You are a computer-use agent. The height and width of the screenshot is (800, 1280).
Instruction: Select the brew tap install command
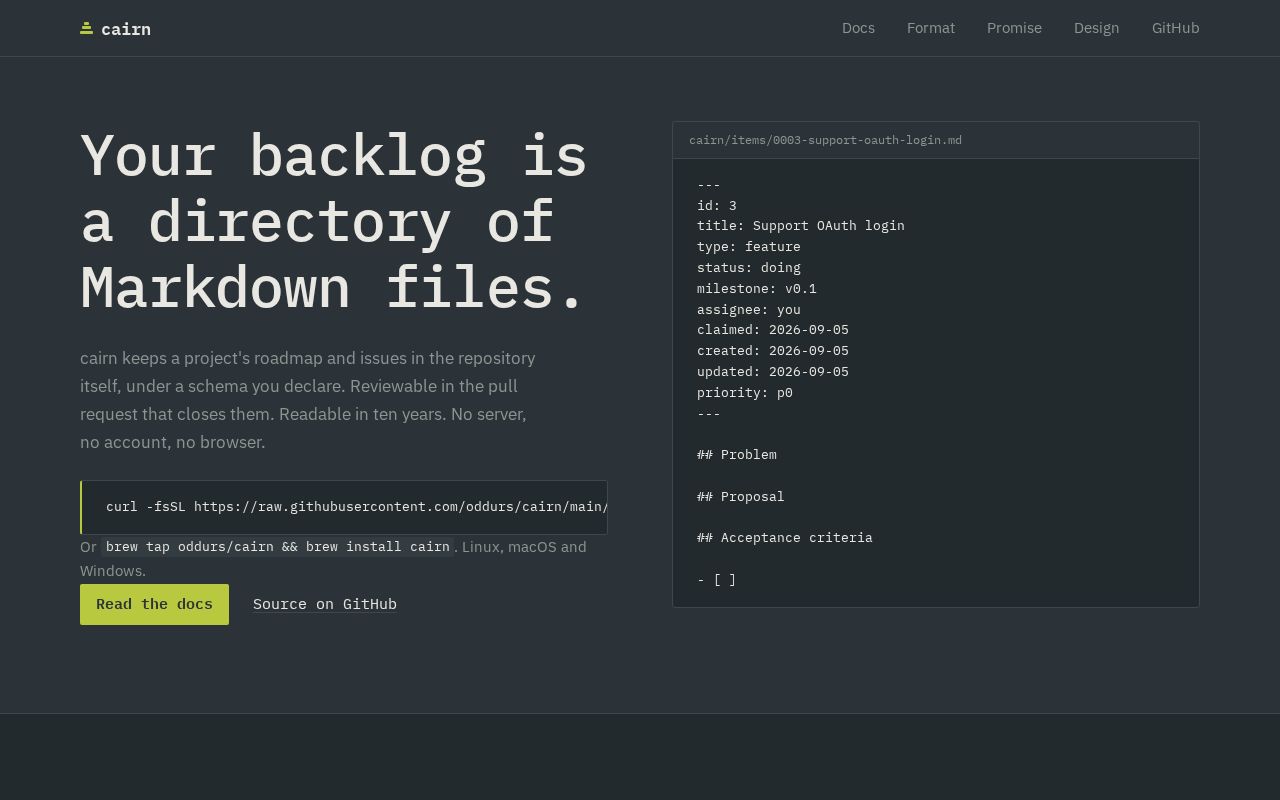point(278,547)
